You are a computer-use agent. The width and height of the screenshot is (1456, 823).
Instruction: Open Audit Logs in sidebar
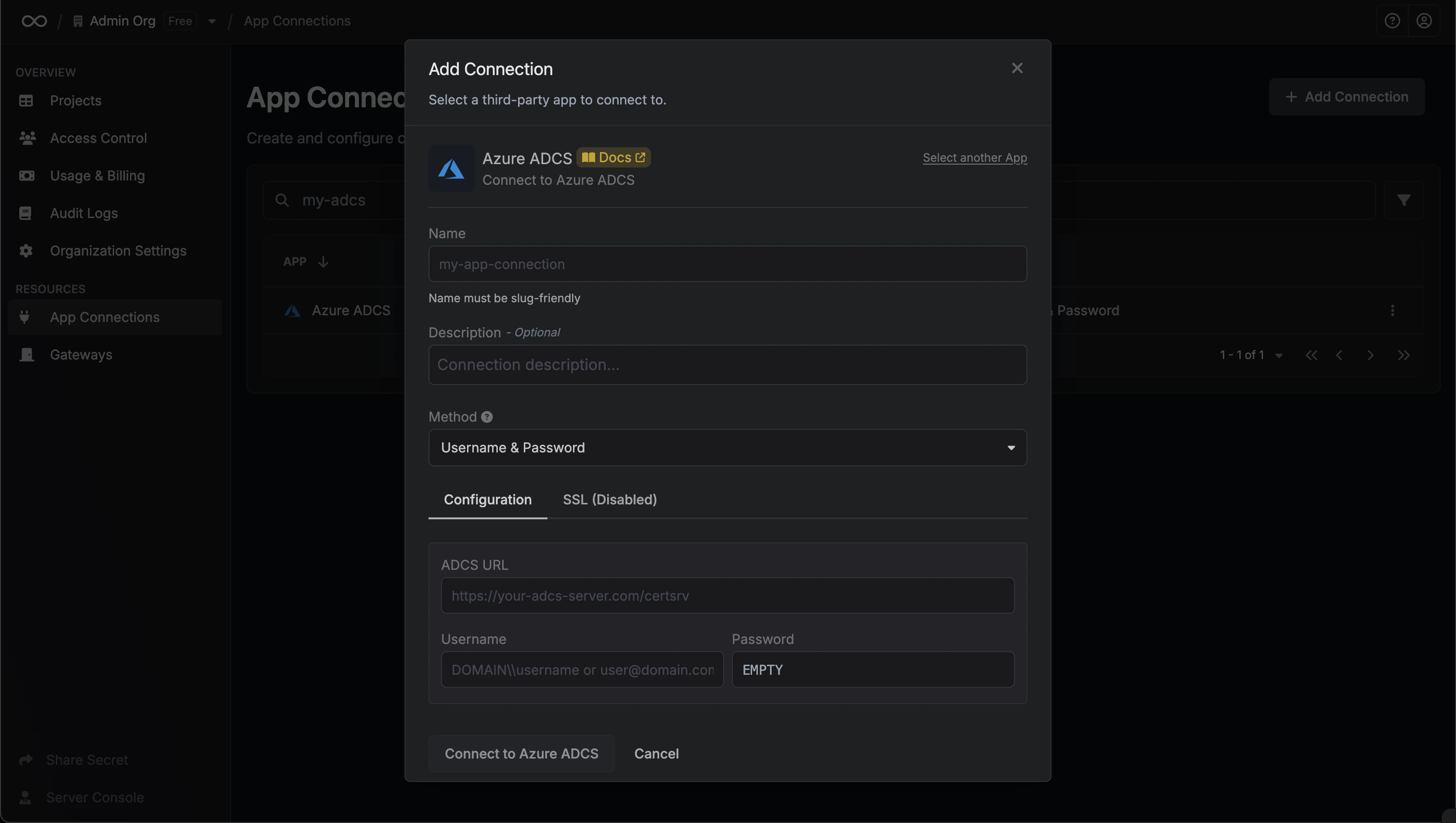coord(116,213)
